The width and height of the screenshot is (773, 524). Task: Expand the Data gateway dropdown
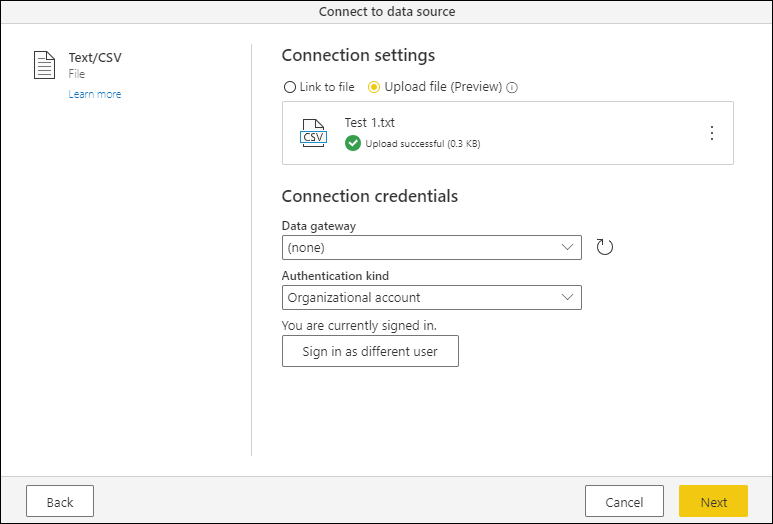coord(431,247)
